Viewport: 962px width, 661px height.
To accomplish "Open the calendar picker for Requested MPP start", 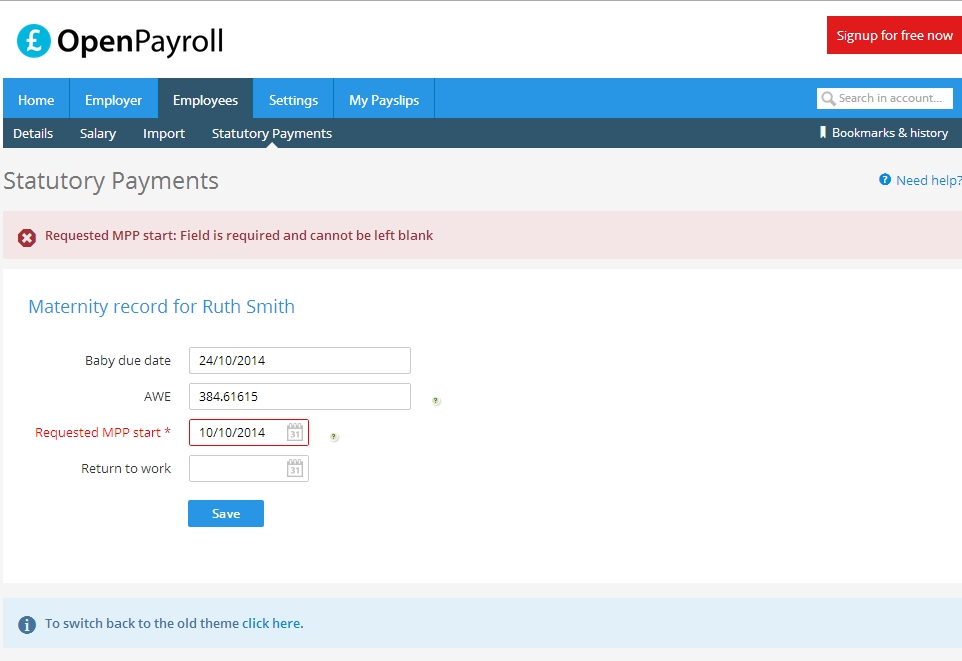I will click(x=295, y=432).
